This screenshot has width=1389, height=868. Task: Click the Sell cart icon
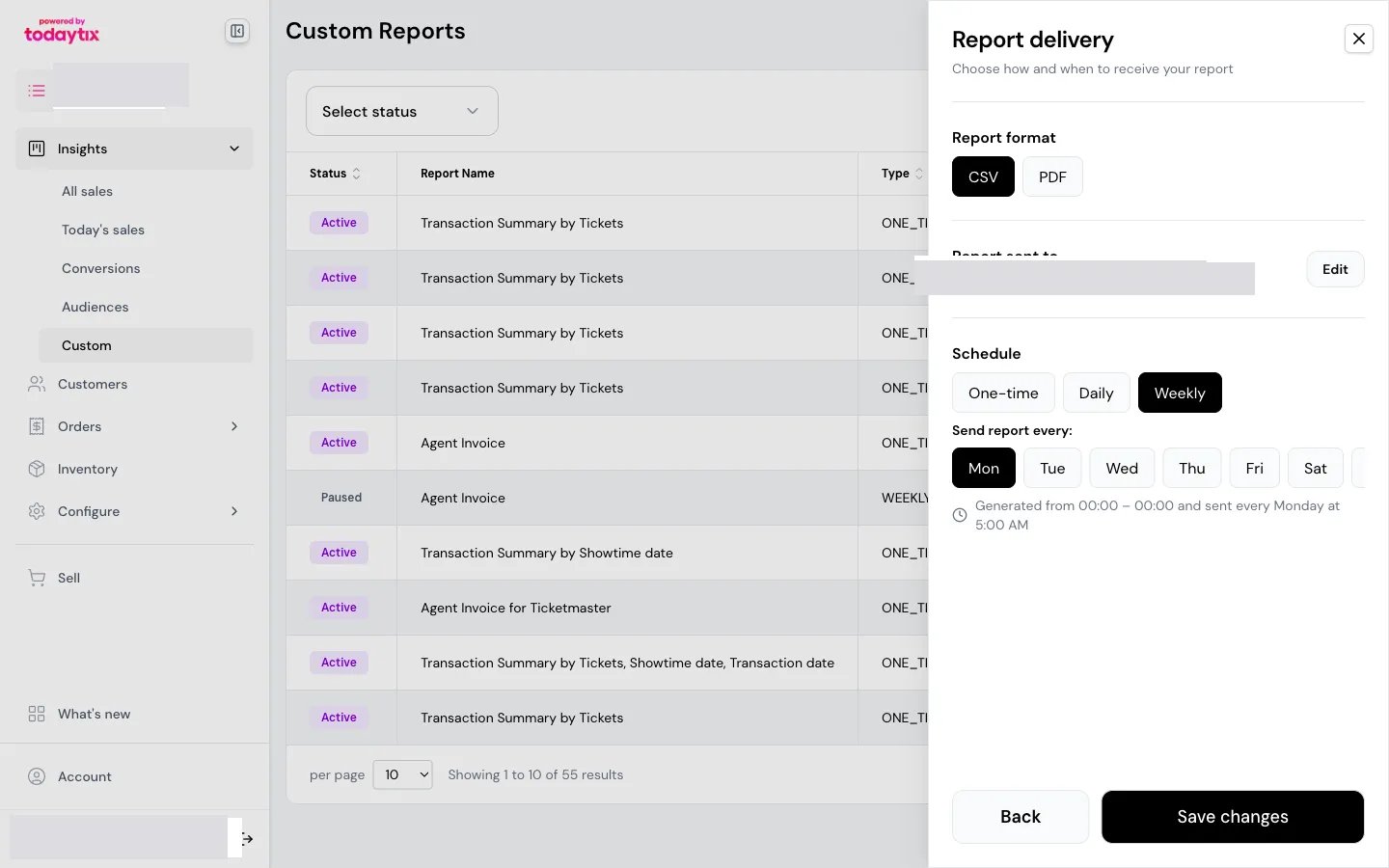click(37, 578)
